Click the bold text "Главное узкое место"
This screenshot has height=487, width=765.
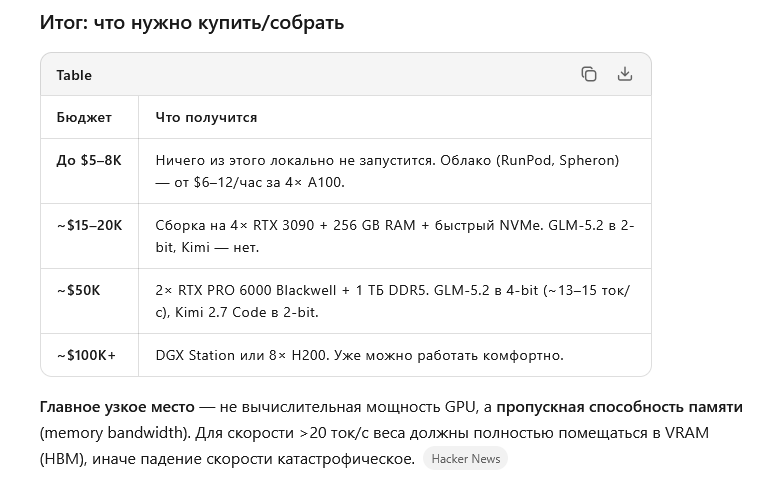[x=117, y=406]
